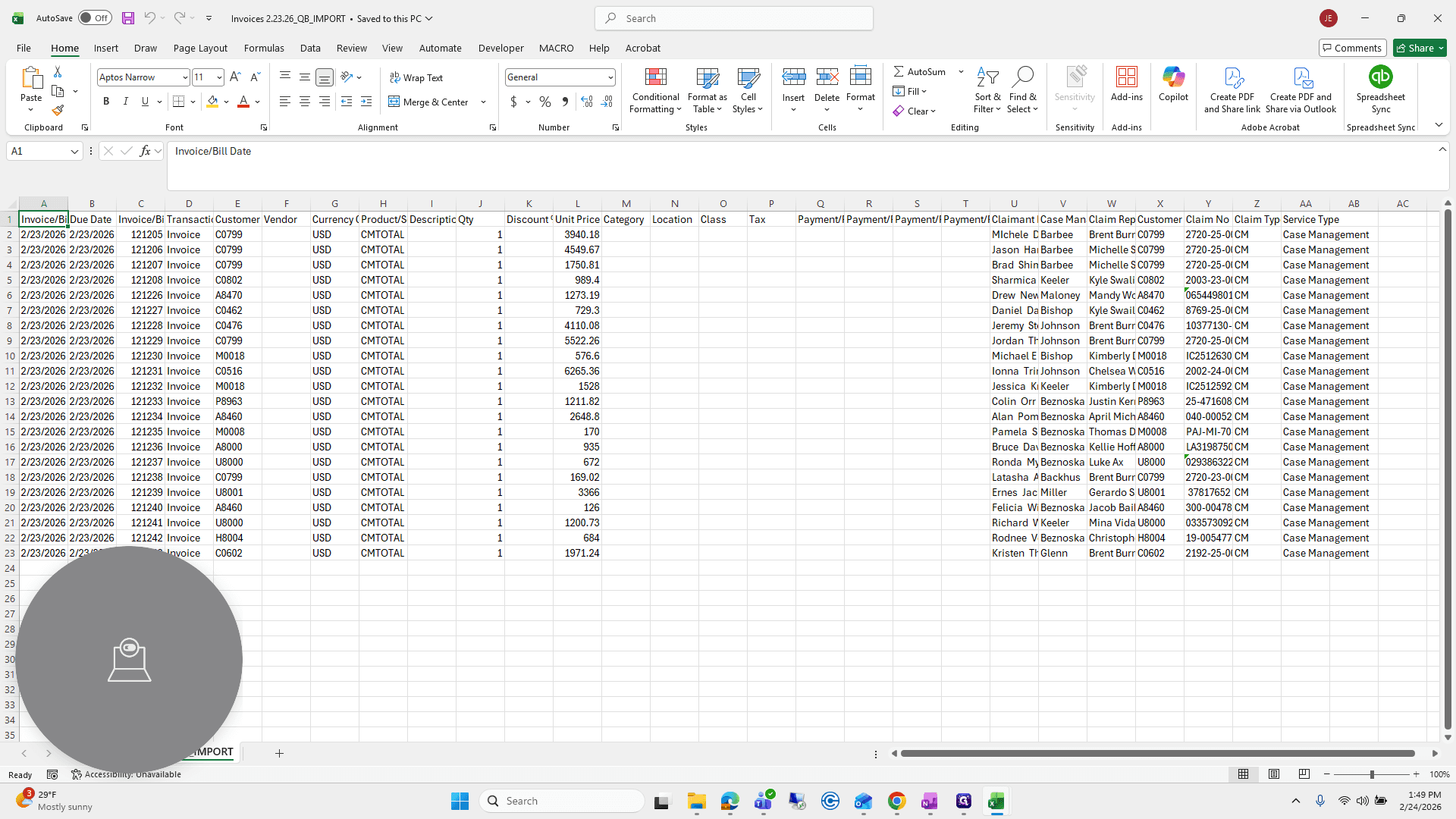Open the Data ribbon tab
Screen dimensions: 1456x819
310,48
